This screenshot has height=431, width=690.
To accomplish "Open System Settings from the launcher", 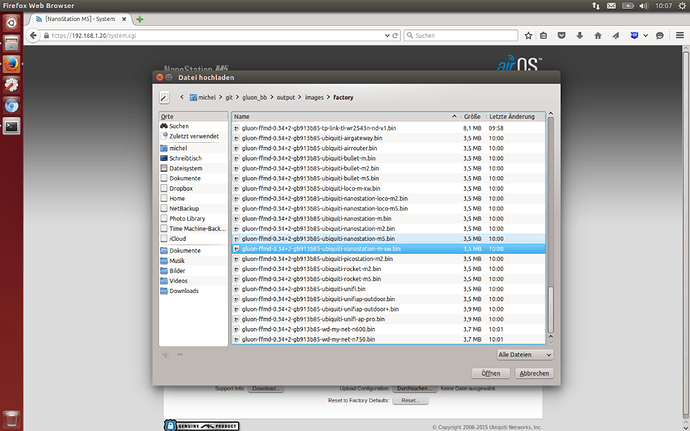I will (x=11, y=85).
